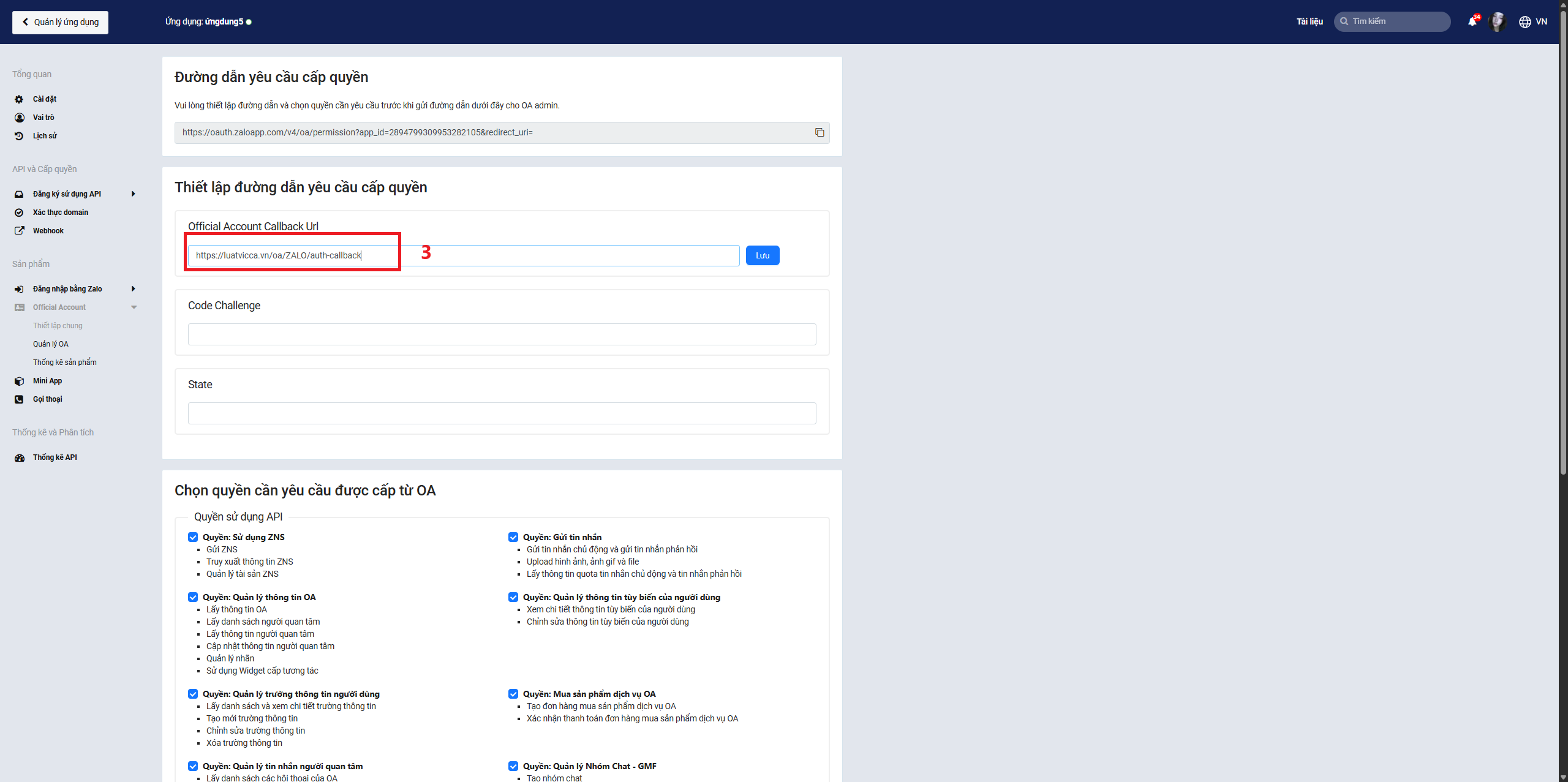Focus the Tìm kiếm search box
This screenshot has width=1568, height=782.
1392,21
